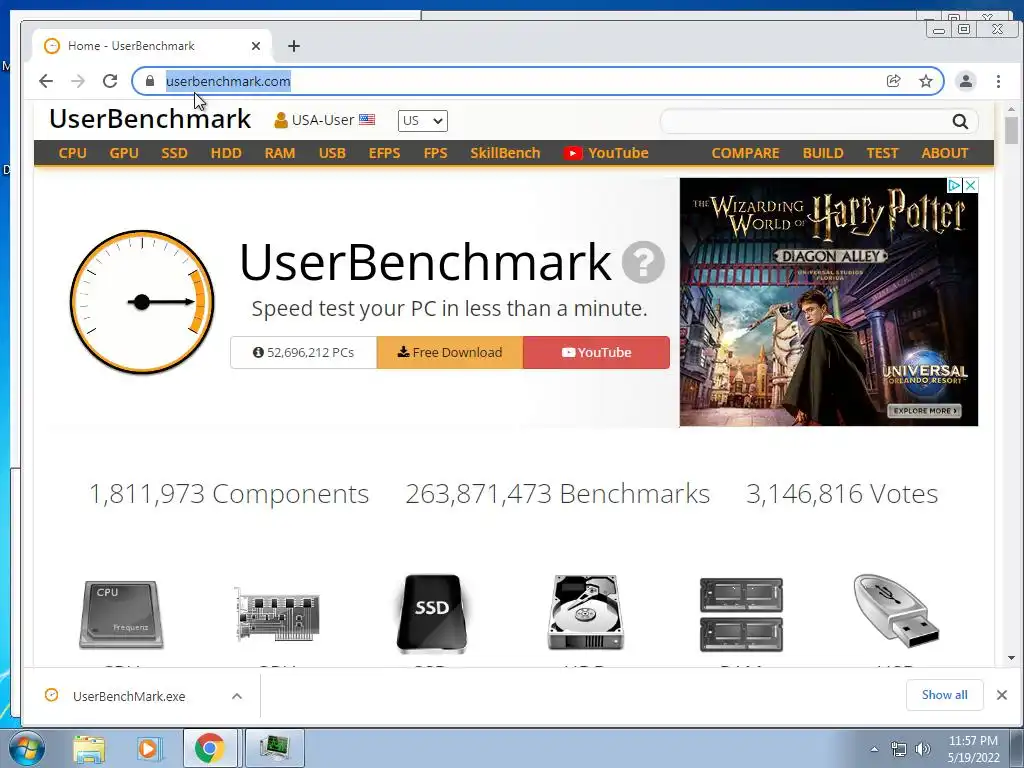Go to the COMPARE page
The image size is (1024, 768).
click(745, 153)
